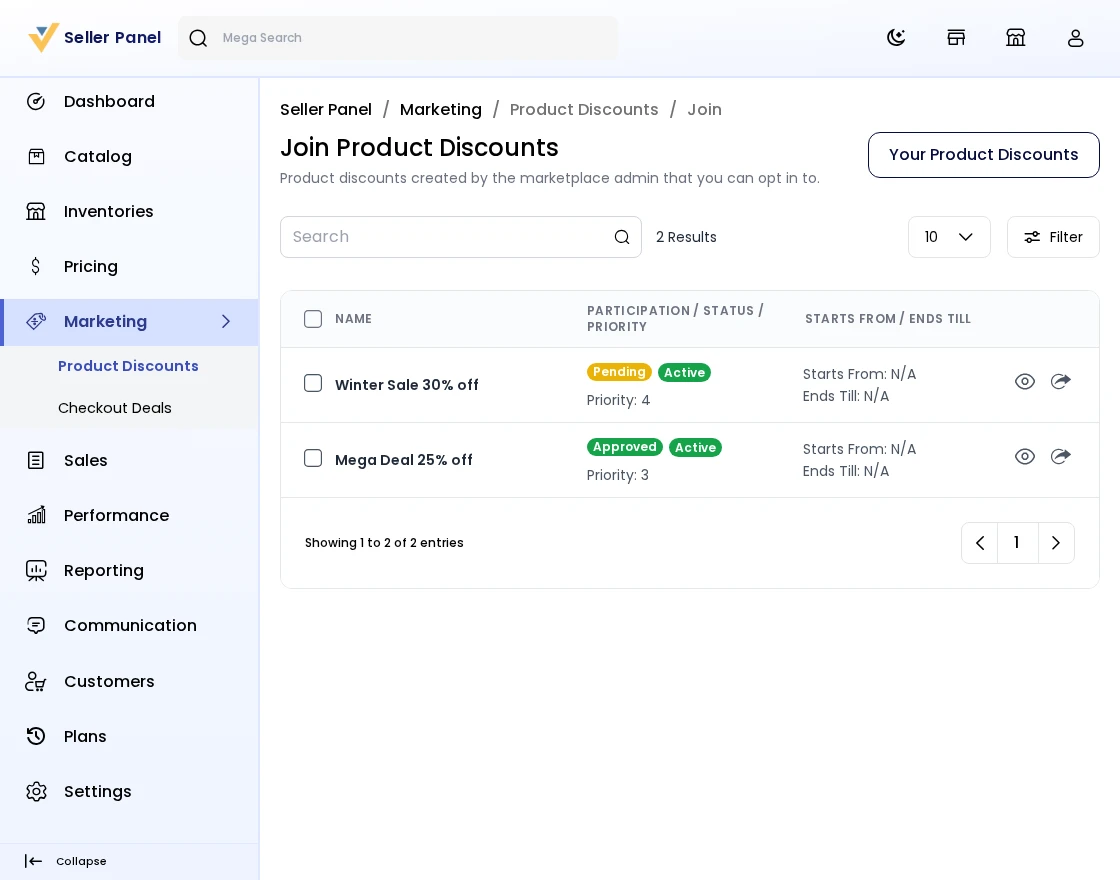Click Product Discounts breadcrumb link
The width and height of the screenshot is (1120, 880).
click(x=584, y=109)
